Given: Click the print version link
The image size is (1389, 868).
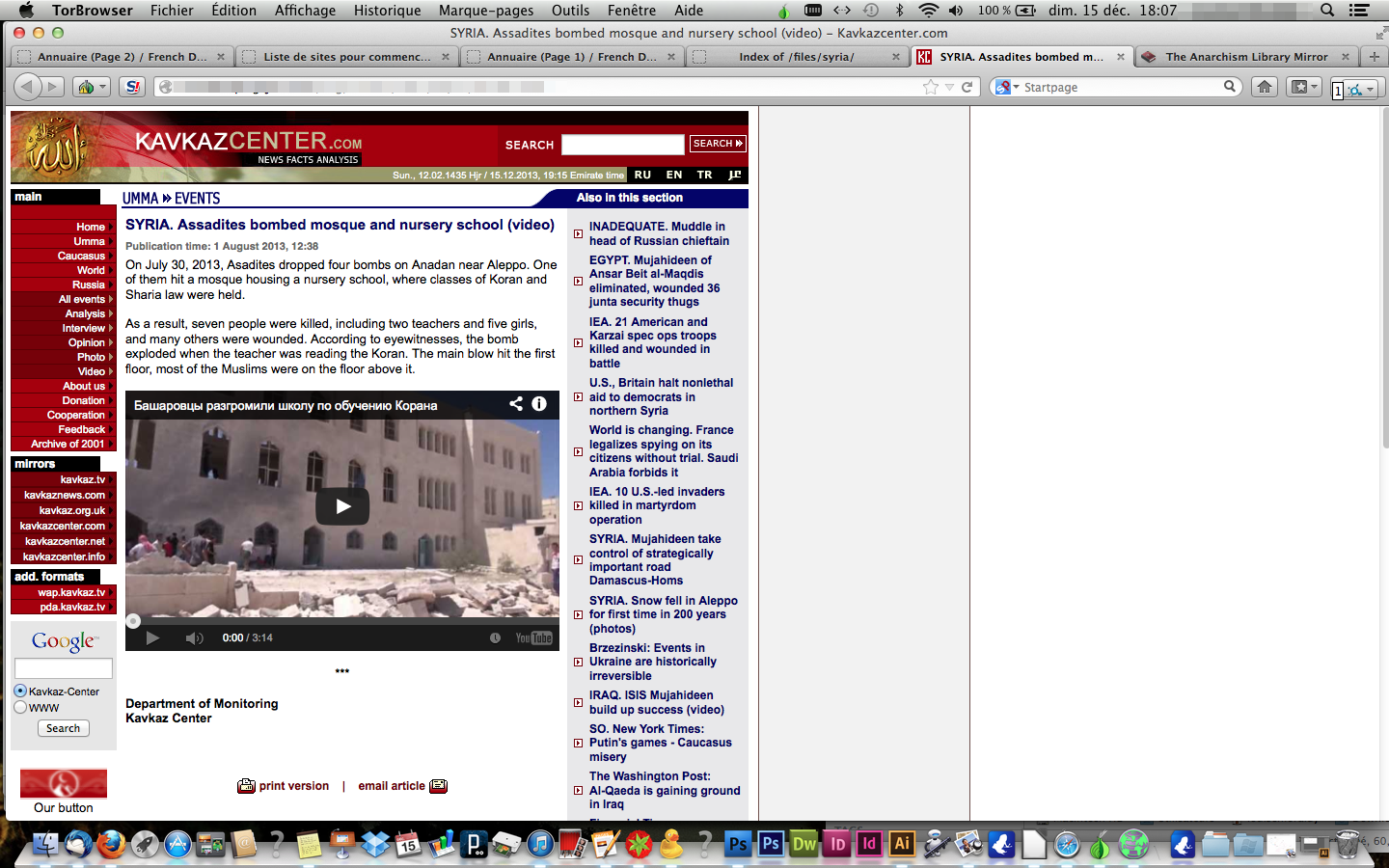Looking at the screenshot, I should click(x=293, y=786).
